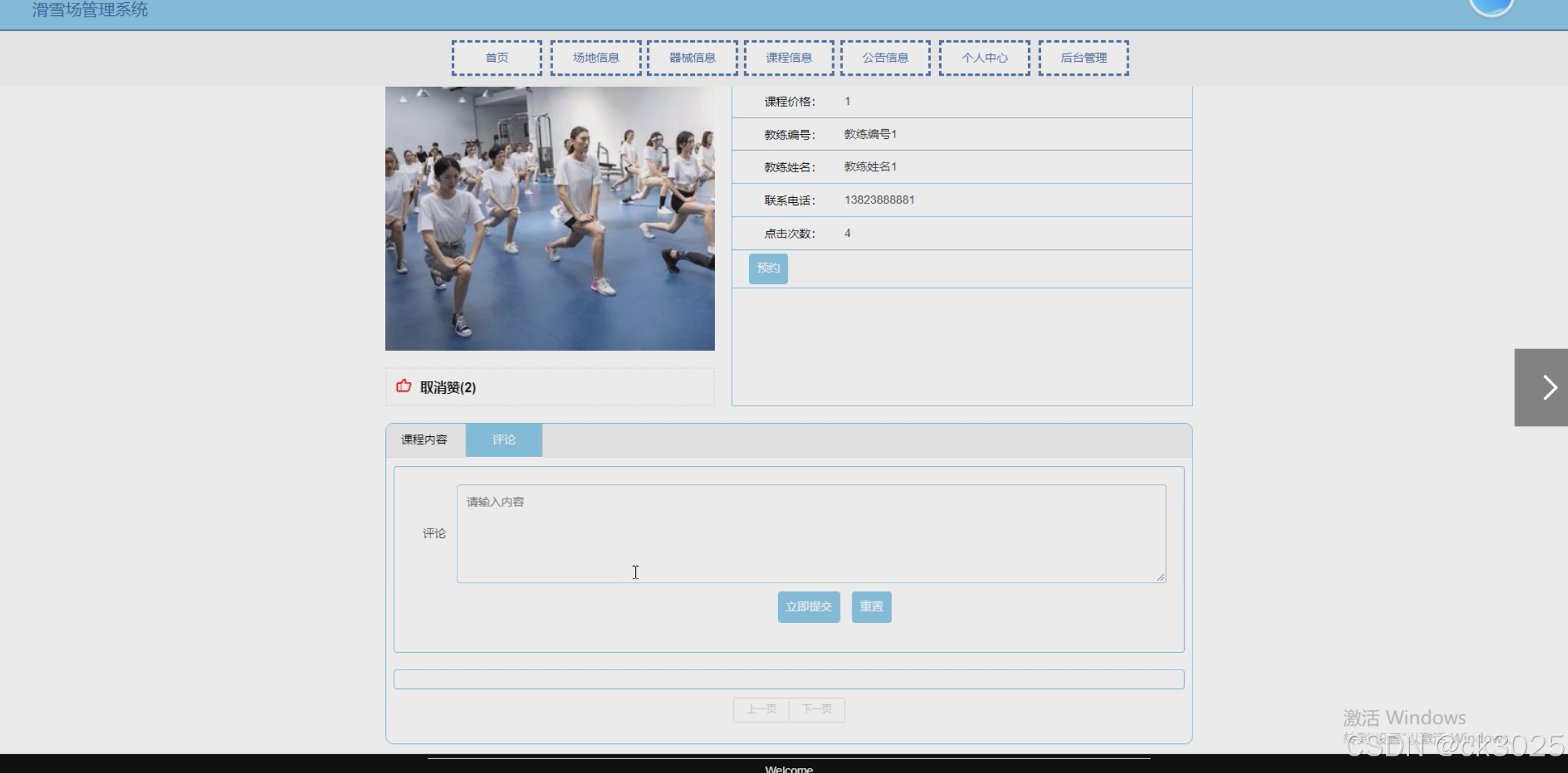1568x773 pixels.
Task: Open the 场地信息 navigation item
Action: (x=596, y=58)
